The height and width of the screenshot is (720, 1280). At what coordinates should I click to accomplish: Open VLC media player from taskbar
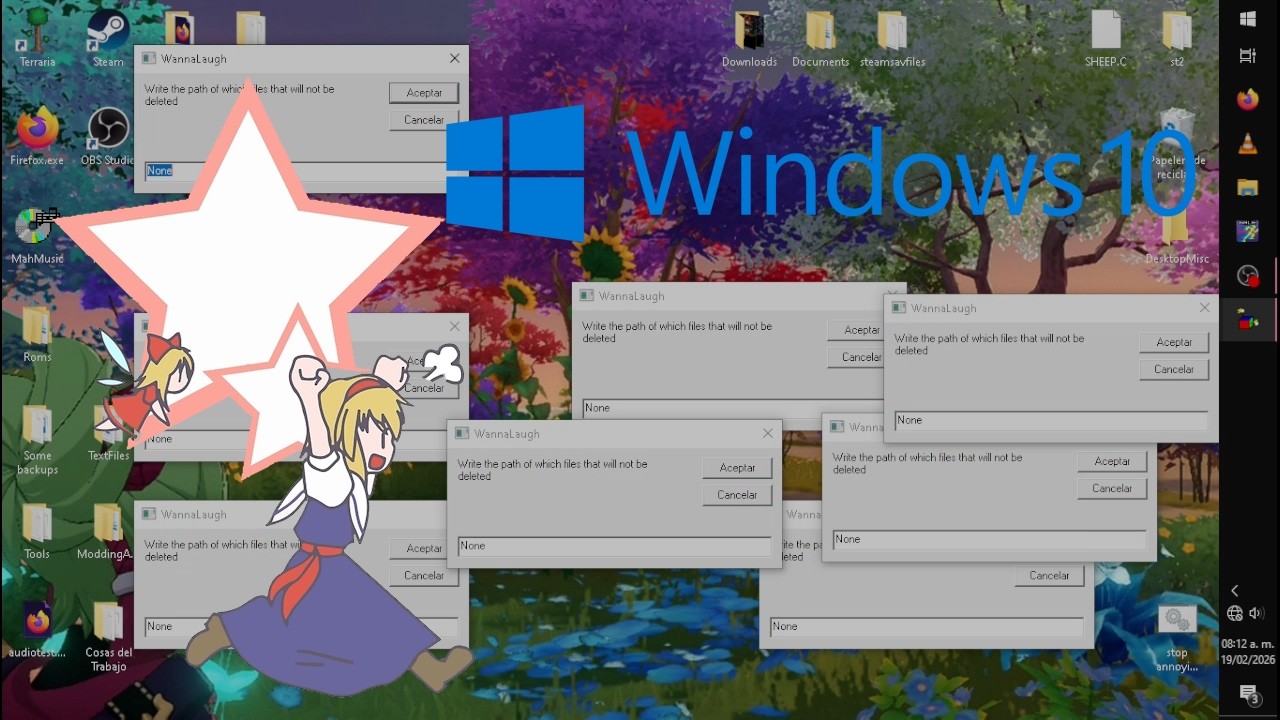1248,144
